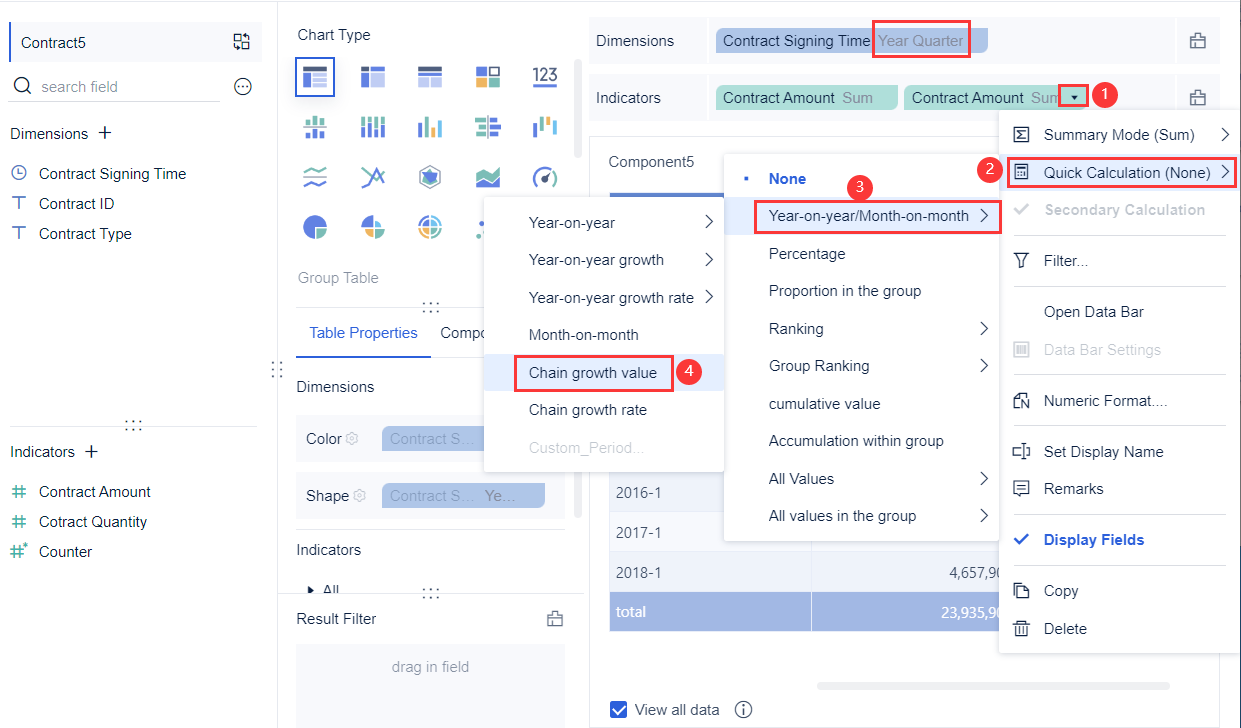Choose the 123 indicator card chart type
This screenshot has height=728, width=1241.
tap(545, 77)
